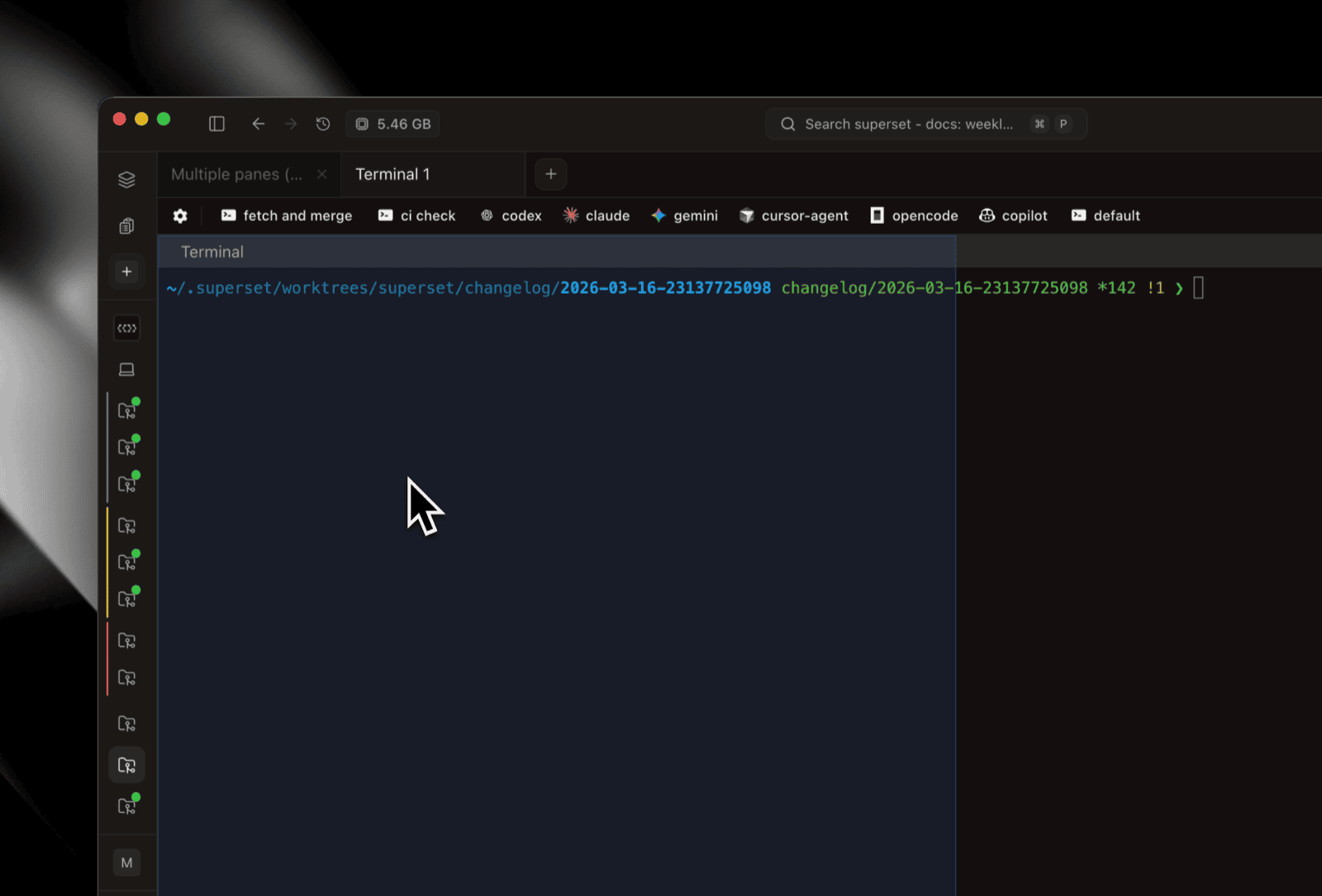This screenshot has height=896, width=1322.
Task: Click the M user avatar
Action: point(126,863)
